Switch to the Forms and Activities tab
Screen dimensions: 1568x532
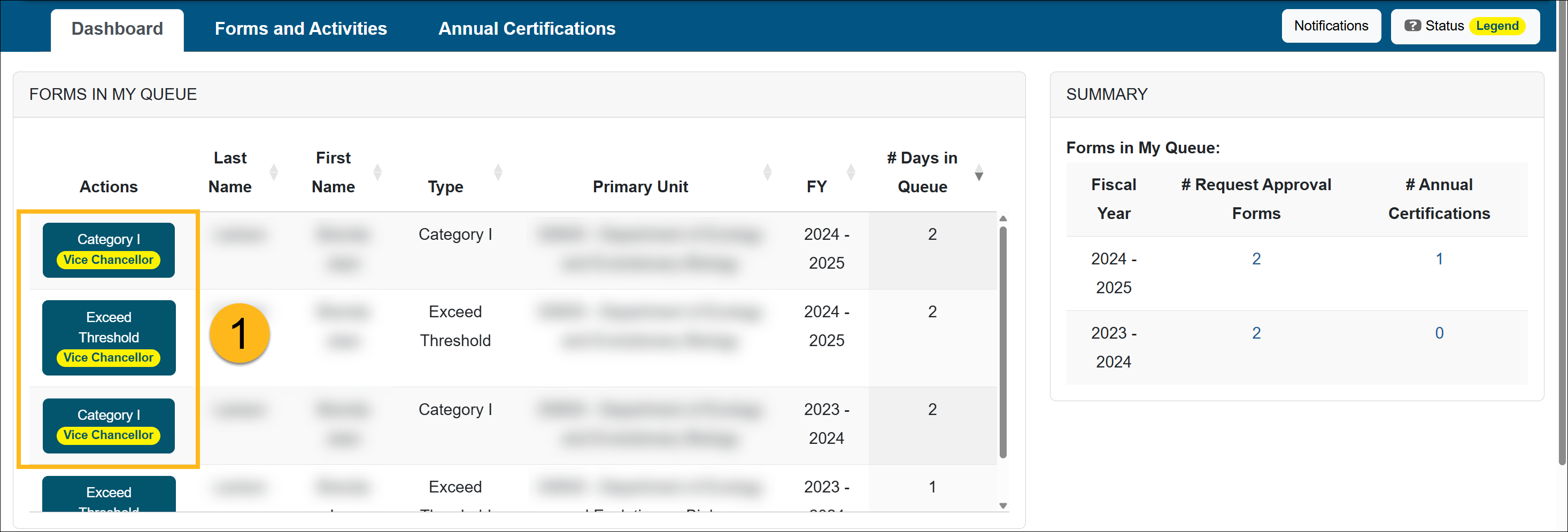point(300,28)
